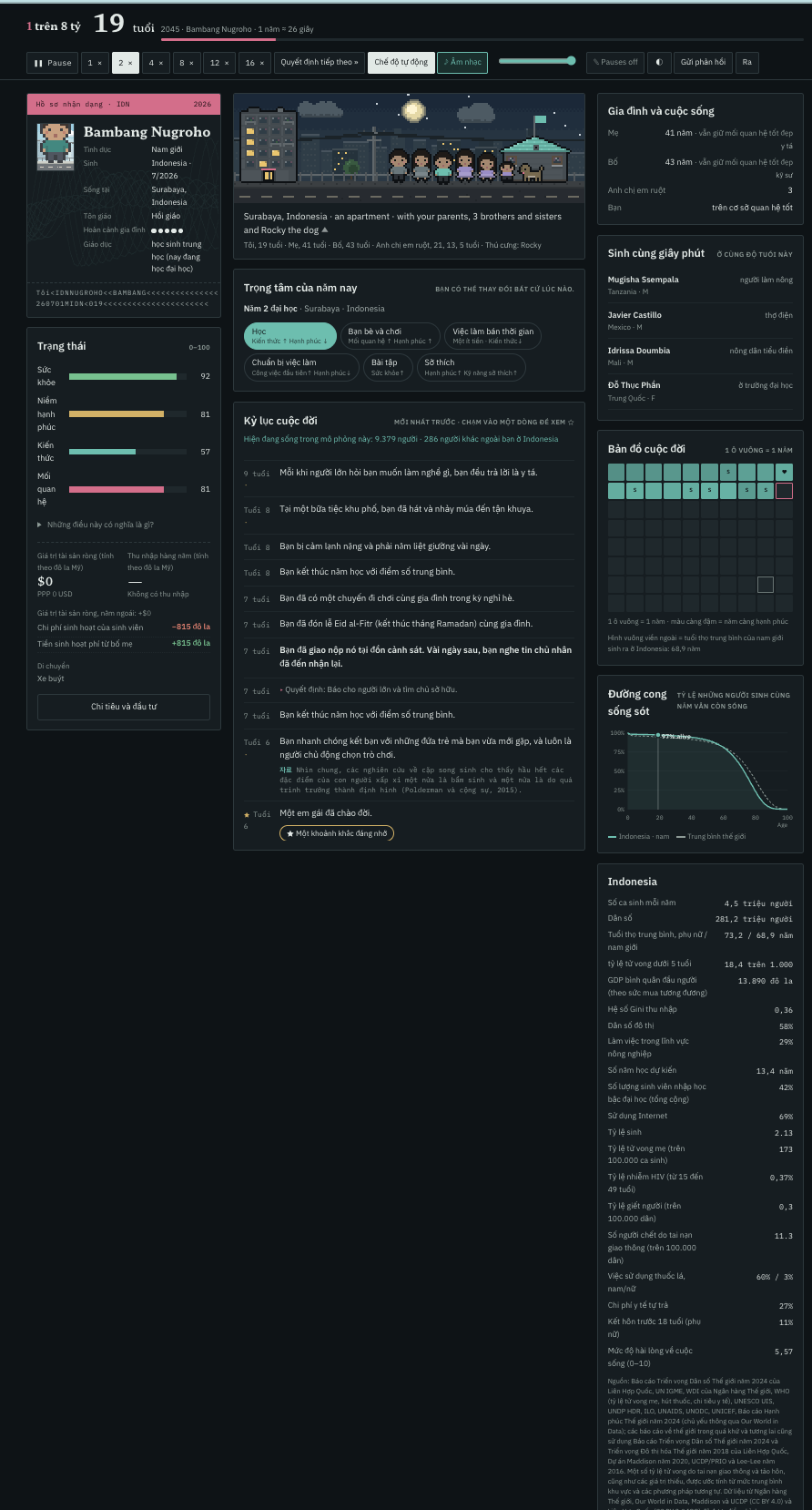This screenshot has height=1510, width=812.
Task: Select the Sở thích focus chip
Action: click(x=471, y=367)
